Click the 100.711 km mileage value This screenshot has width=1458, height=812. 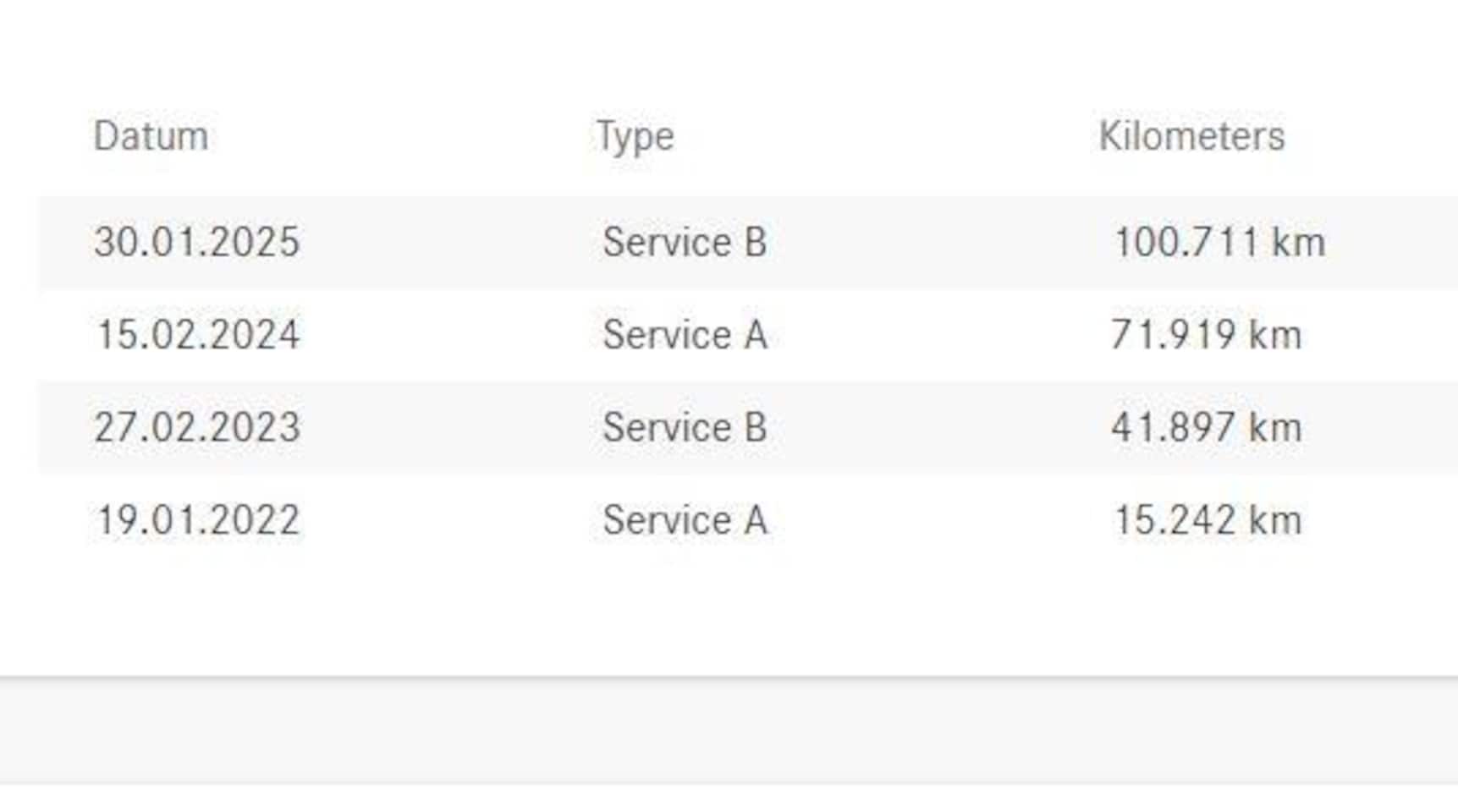(1219, 243)
